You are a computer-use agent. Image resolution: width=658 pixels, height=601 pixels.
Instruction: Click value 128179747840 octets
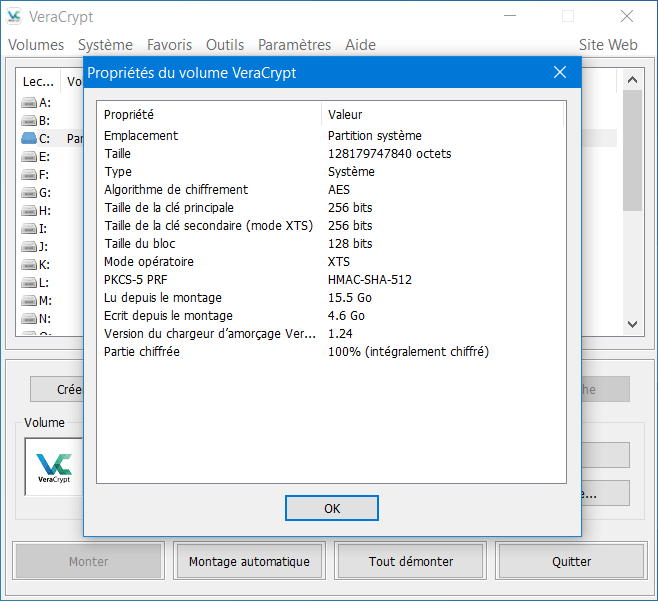(x=389, y=154)
